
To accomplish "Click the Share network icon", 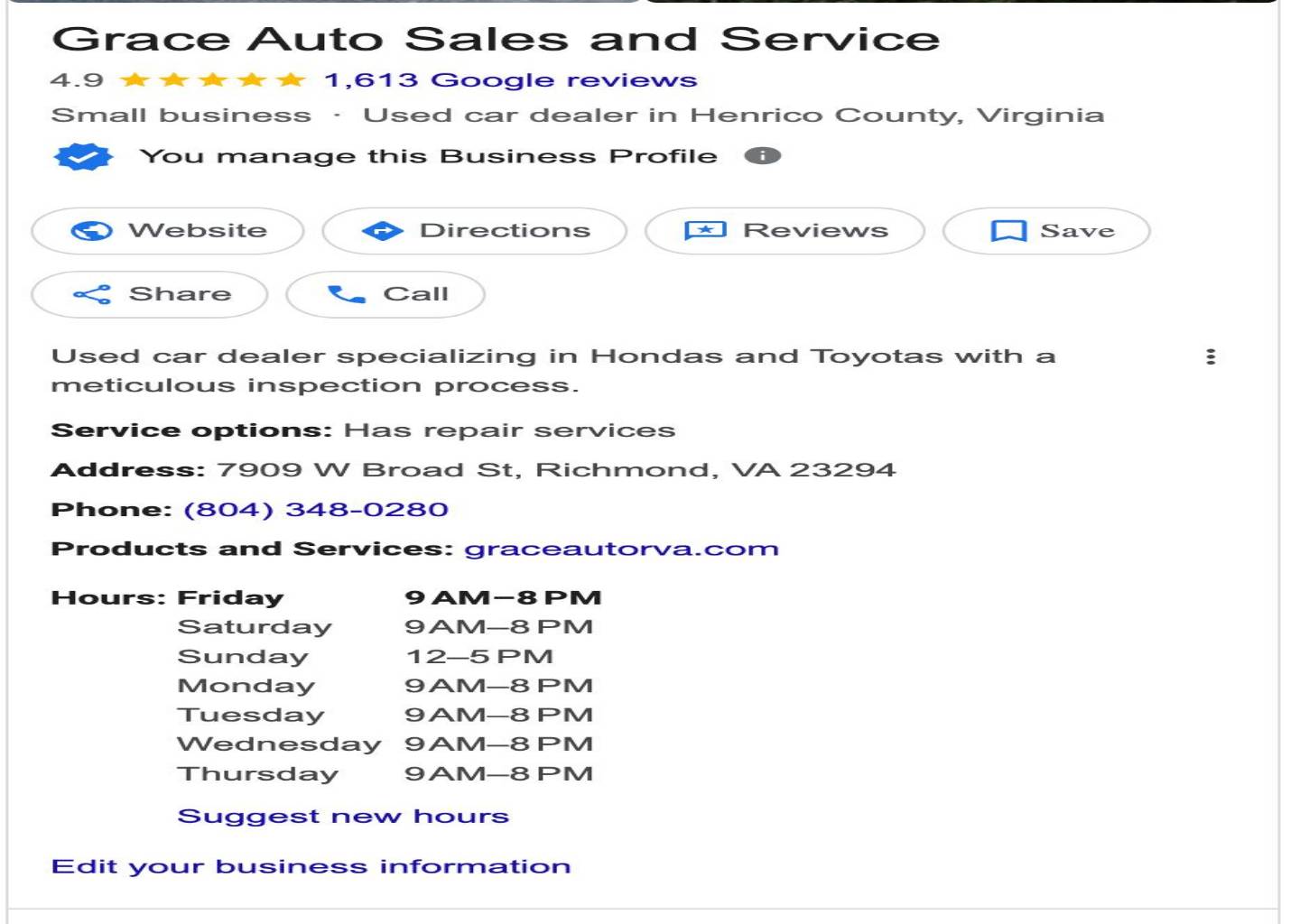I will 91,294.
